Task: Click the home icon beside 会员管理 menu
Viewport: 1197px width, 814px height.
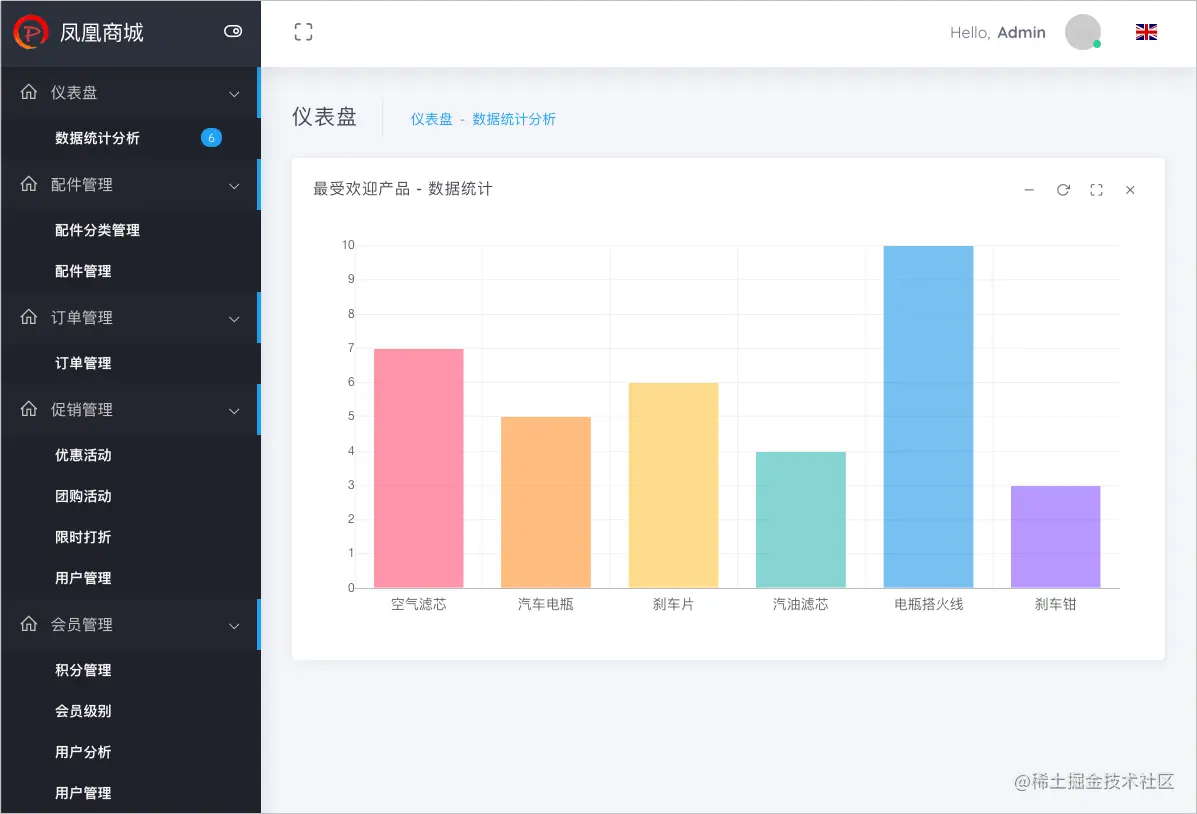Action: pyautogui.click(x=29, y=624)
